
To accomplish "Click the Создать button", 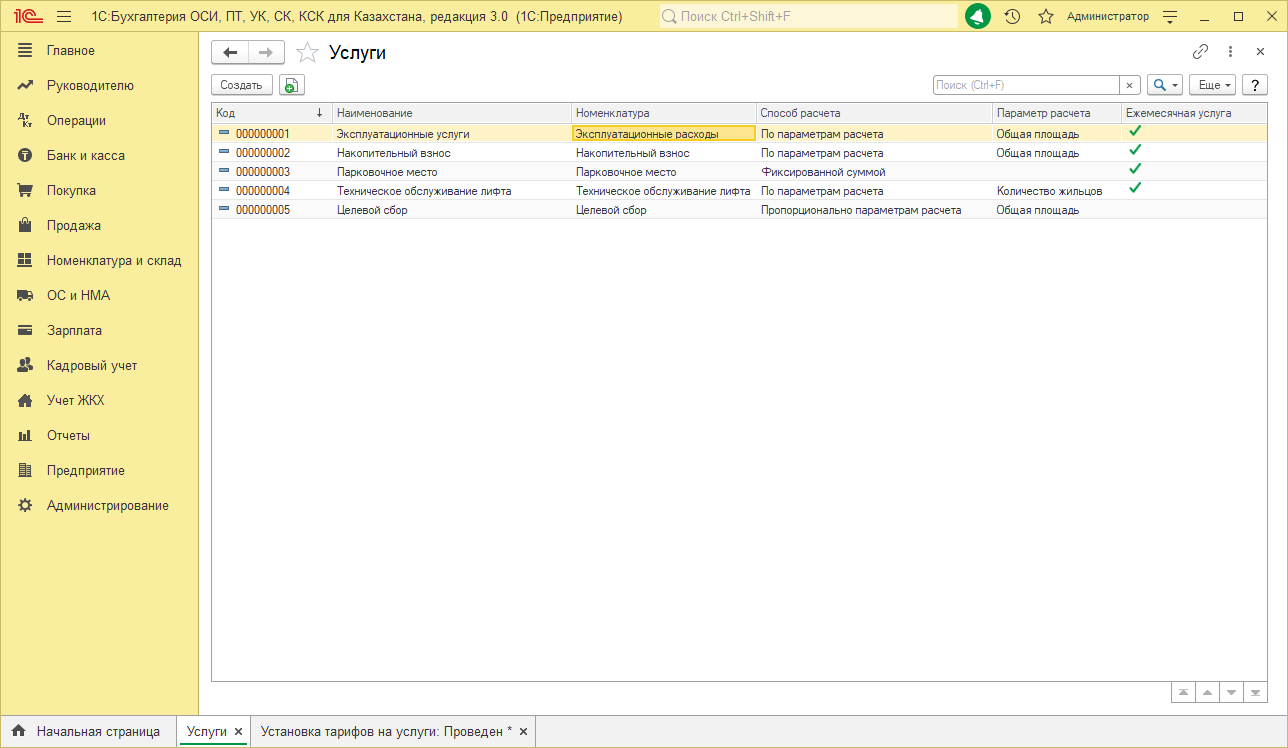I will [241, 85].
